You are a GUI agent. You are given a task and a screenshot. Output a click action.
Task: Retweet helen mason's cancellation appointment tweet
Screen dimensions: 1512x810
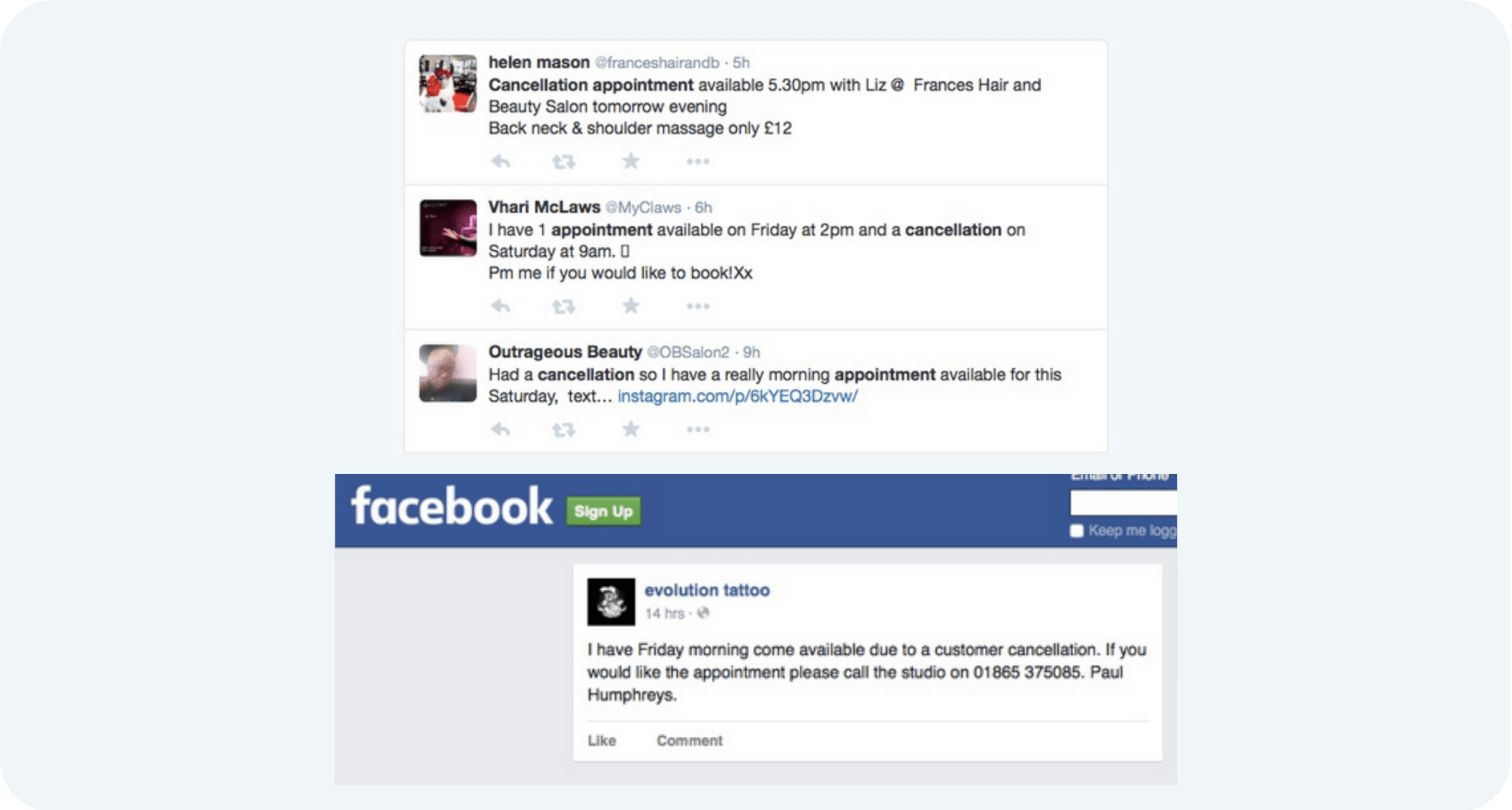(563, 161)
